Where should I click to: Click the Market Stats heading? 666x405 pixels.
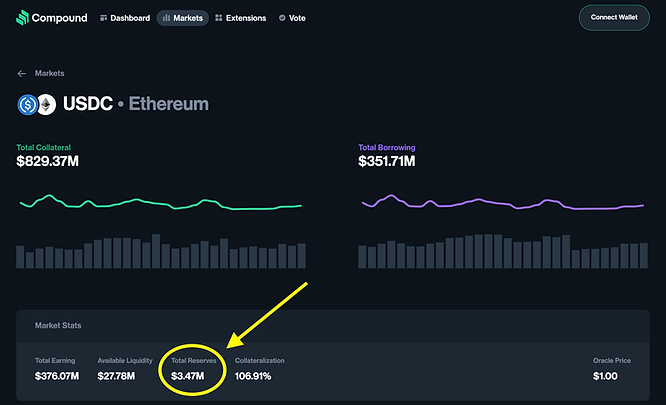[58, 326]
